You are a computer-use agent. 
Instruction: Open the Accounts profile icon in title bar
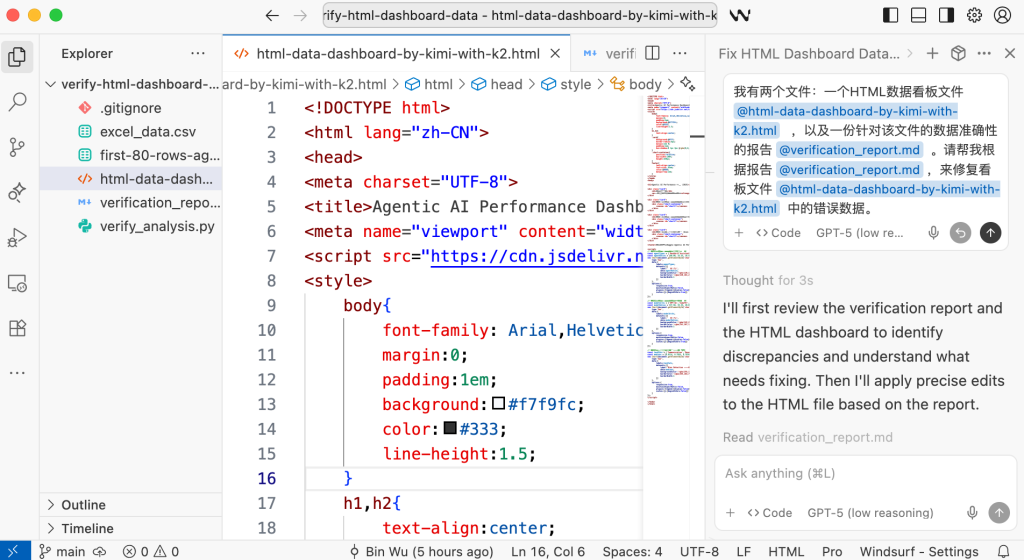1002,15
